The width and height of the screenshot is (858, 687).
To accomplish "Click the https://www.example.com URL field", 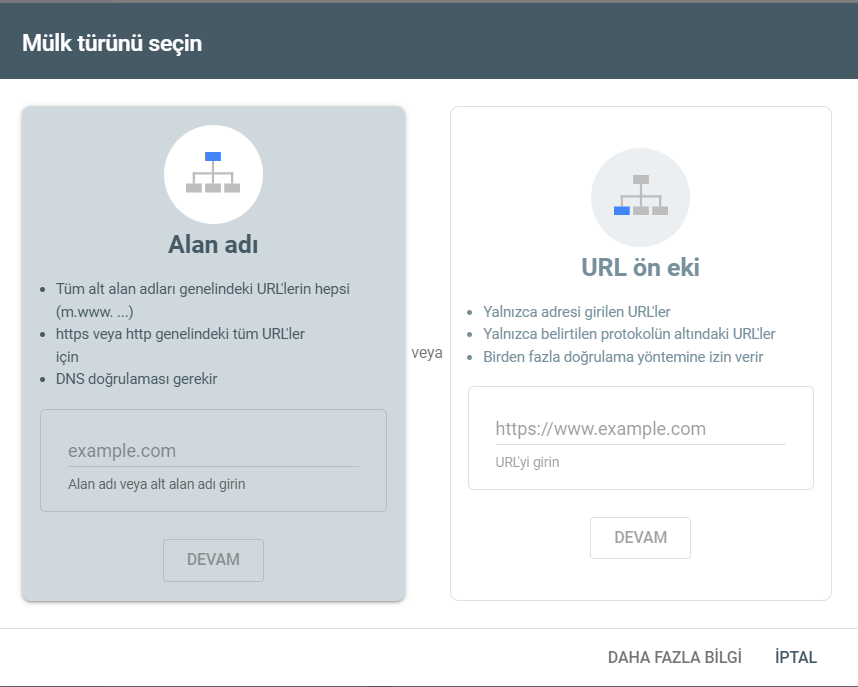I will coord(640,428).
